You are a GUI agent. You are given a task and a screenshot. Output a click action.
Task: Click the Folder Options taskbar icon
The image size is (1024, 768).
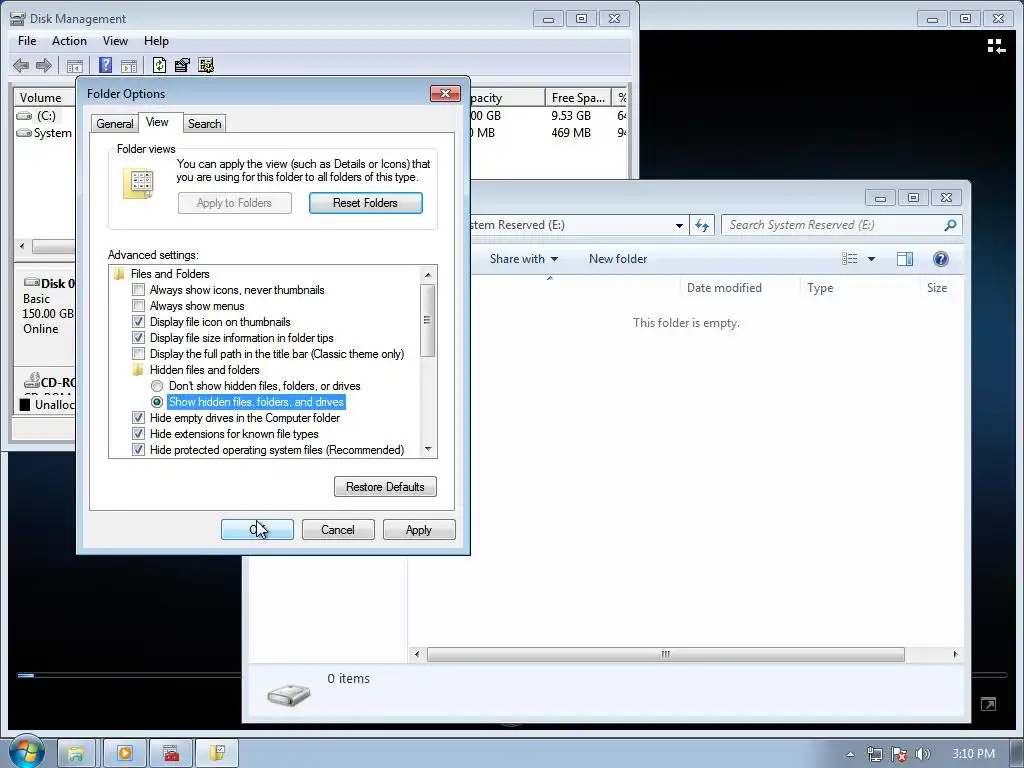[217, 754]
